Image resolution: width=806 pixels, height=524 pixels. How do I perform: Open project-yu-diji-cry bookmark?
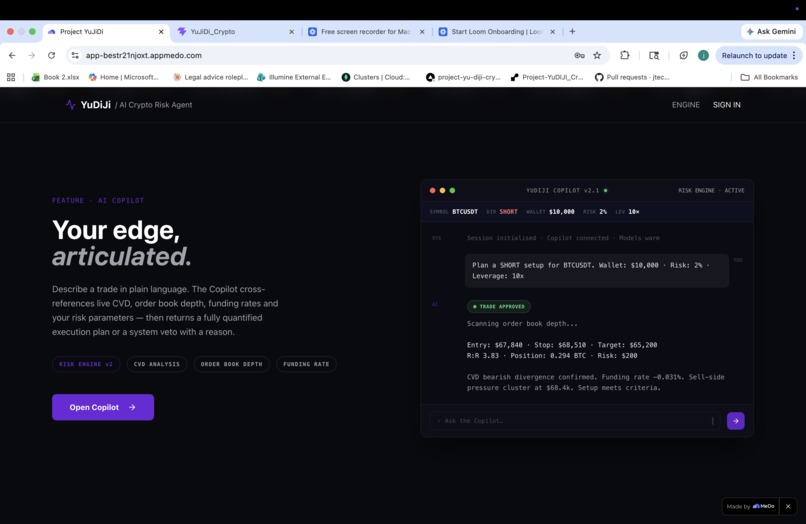(x=463, y=77)
